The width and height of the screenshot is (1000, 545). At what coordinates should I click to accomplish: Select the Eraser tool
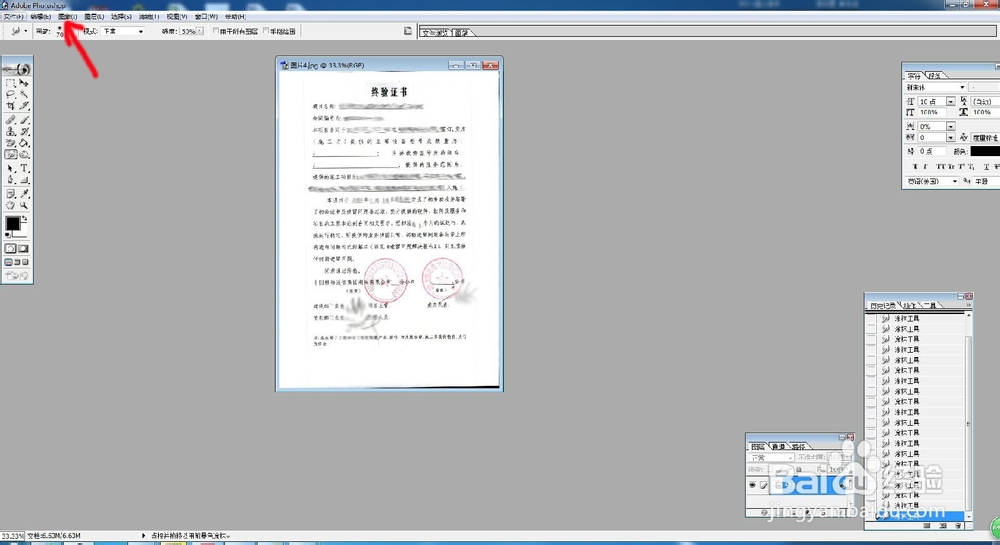(10, 143)
